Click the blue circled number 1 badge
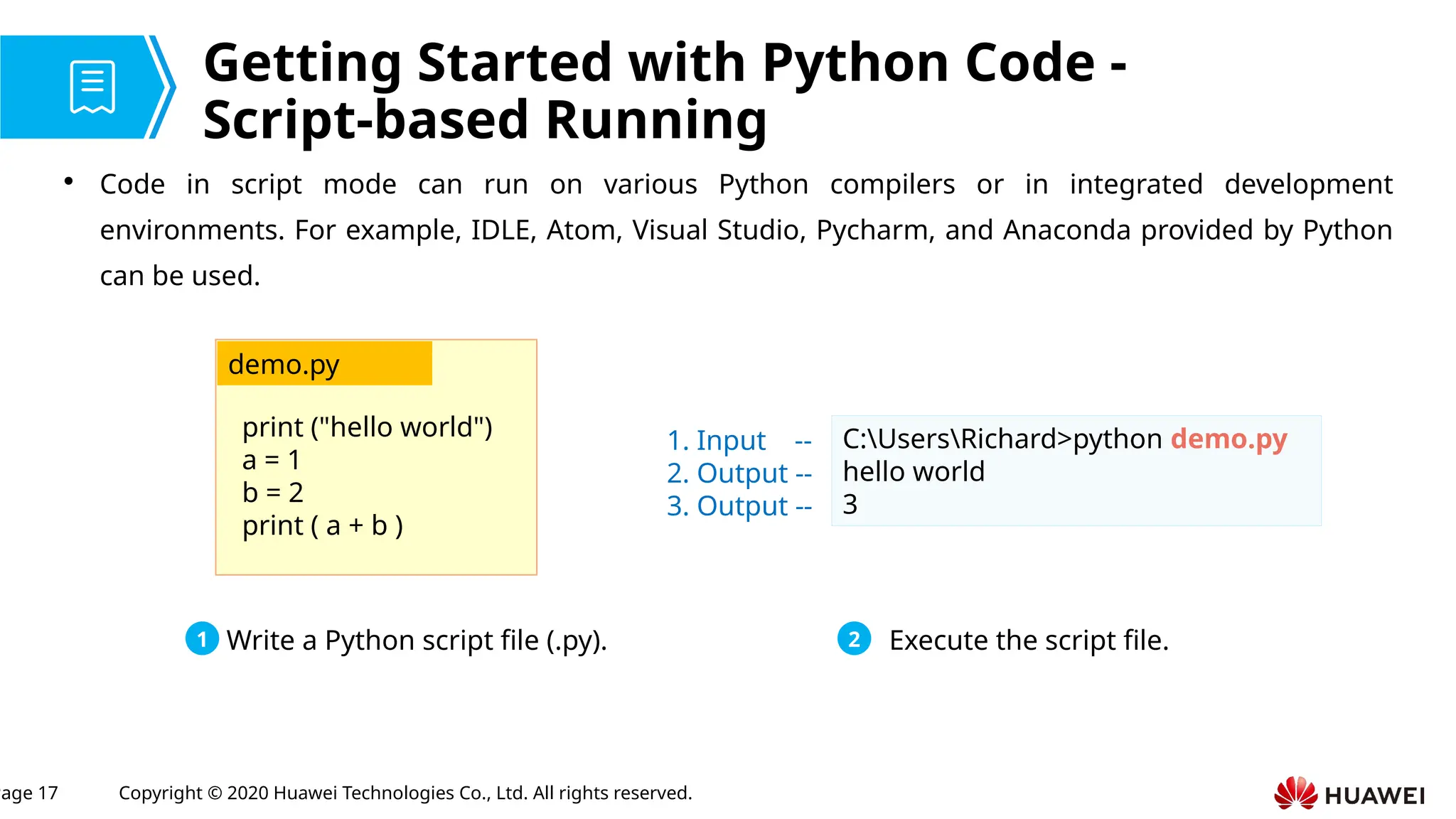The height and width of the screenshot is (819, 1456). (202, 638)
